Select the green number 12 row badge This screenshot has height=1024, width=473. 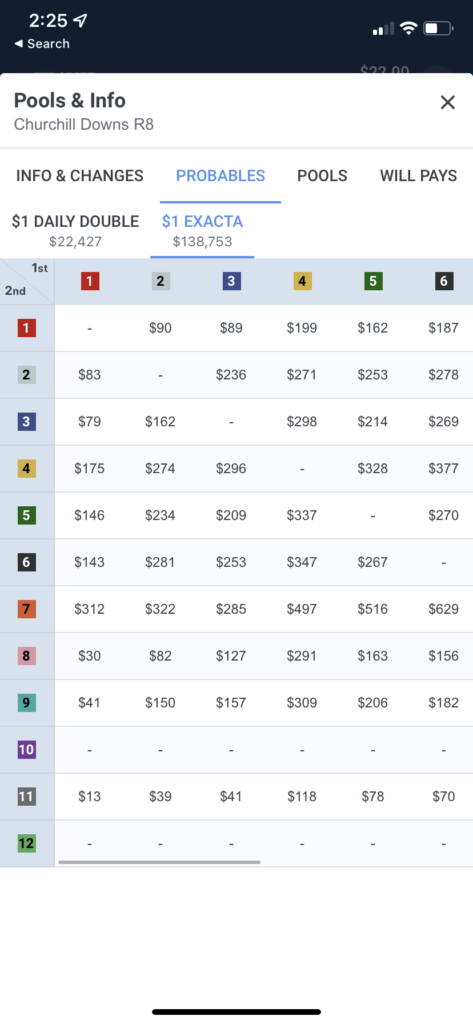(x=26, y=844)
